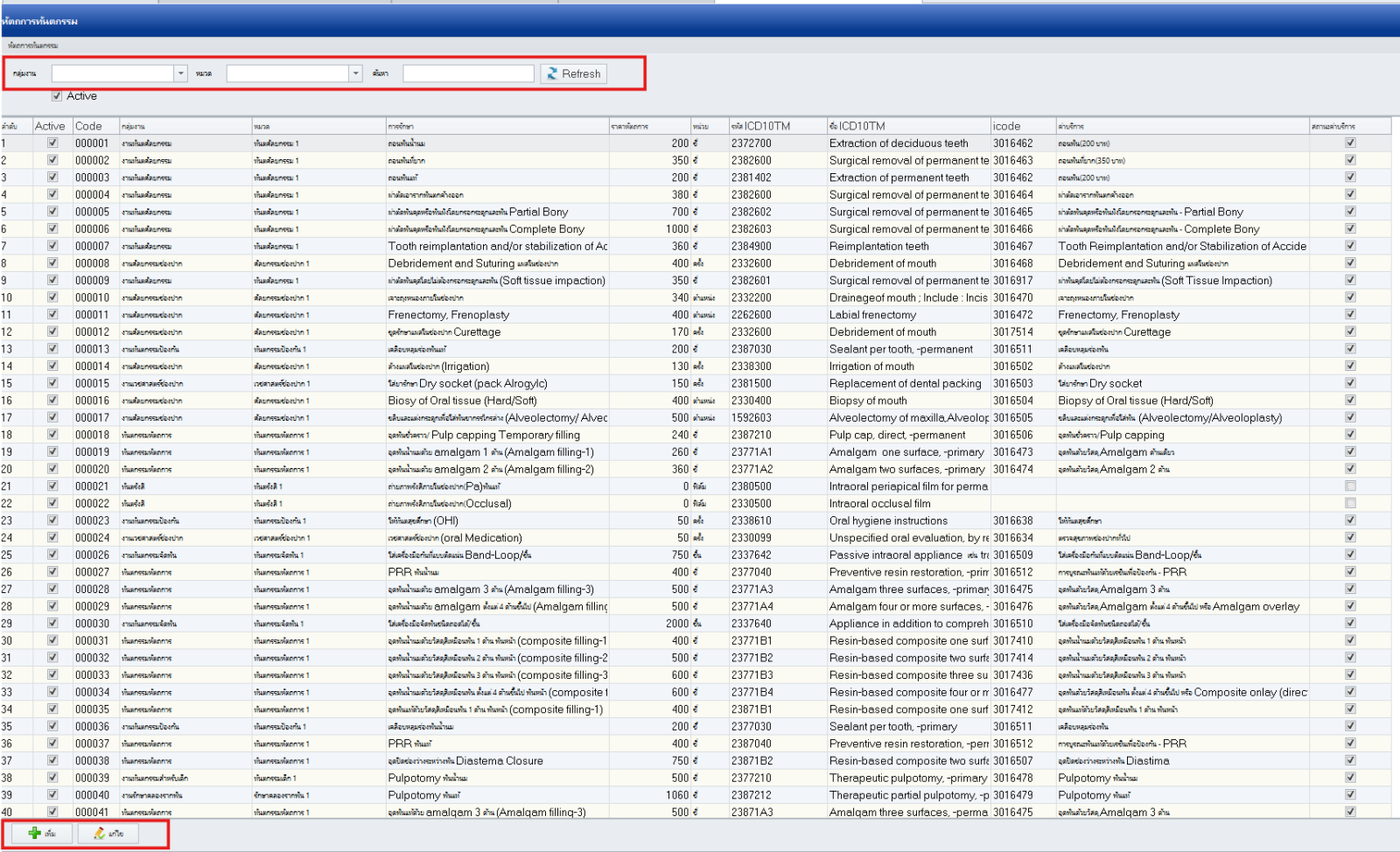Select code cell 000036
Screen dimensions: 1400x852
(x=94, y=726)
